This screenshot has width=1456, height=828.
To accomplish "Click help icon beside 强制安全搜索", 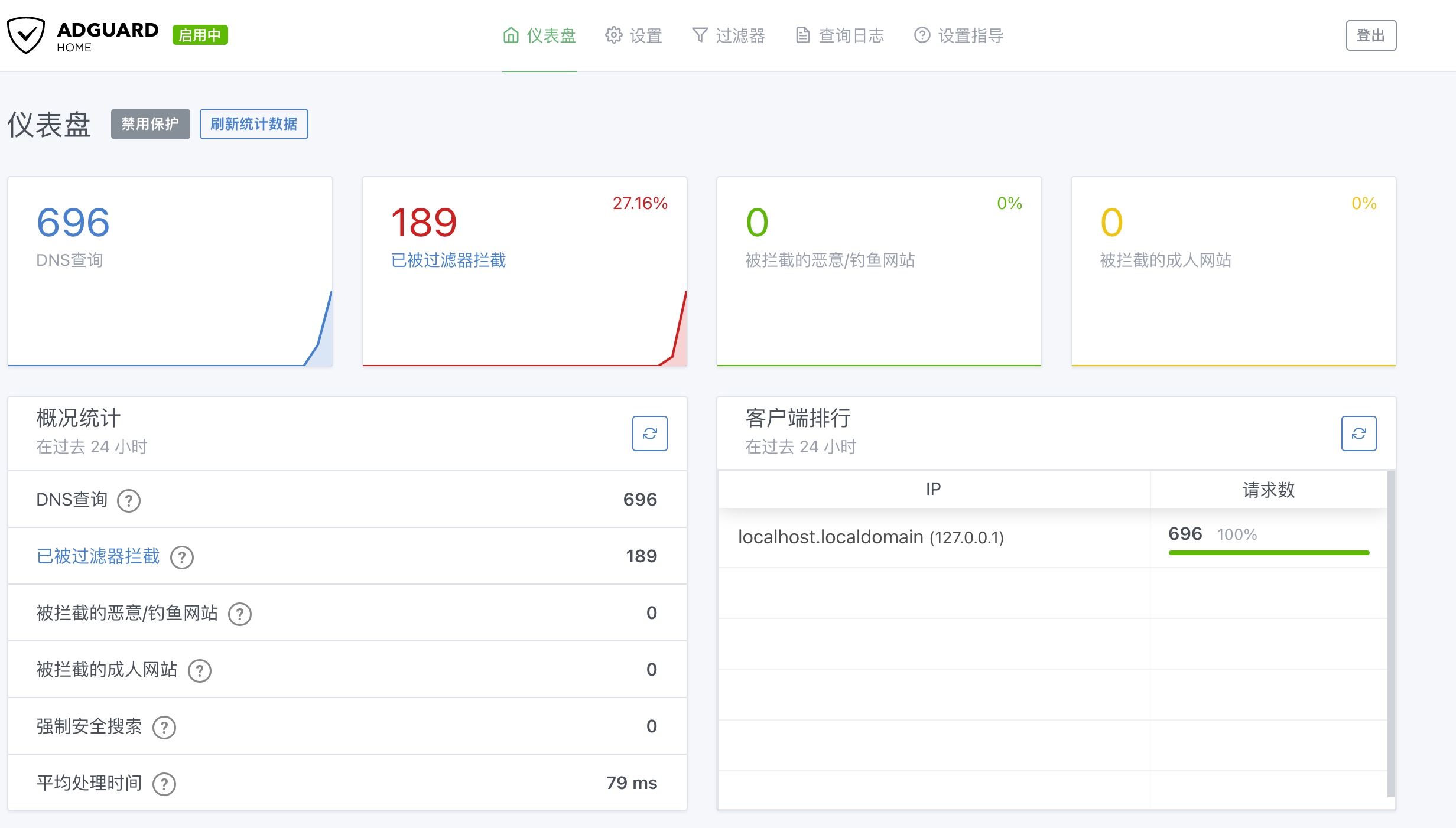I will click(x=164, y=728).
